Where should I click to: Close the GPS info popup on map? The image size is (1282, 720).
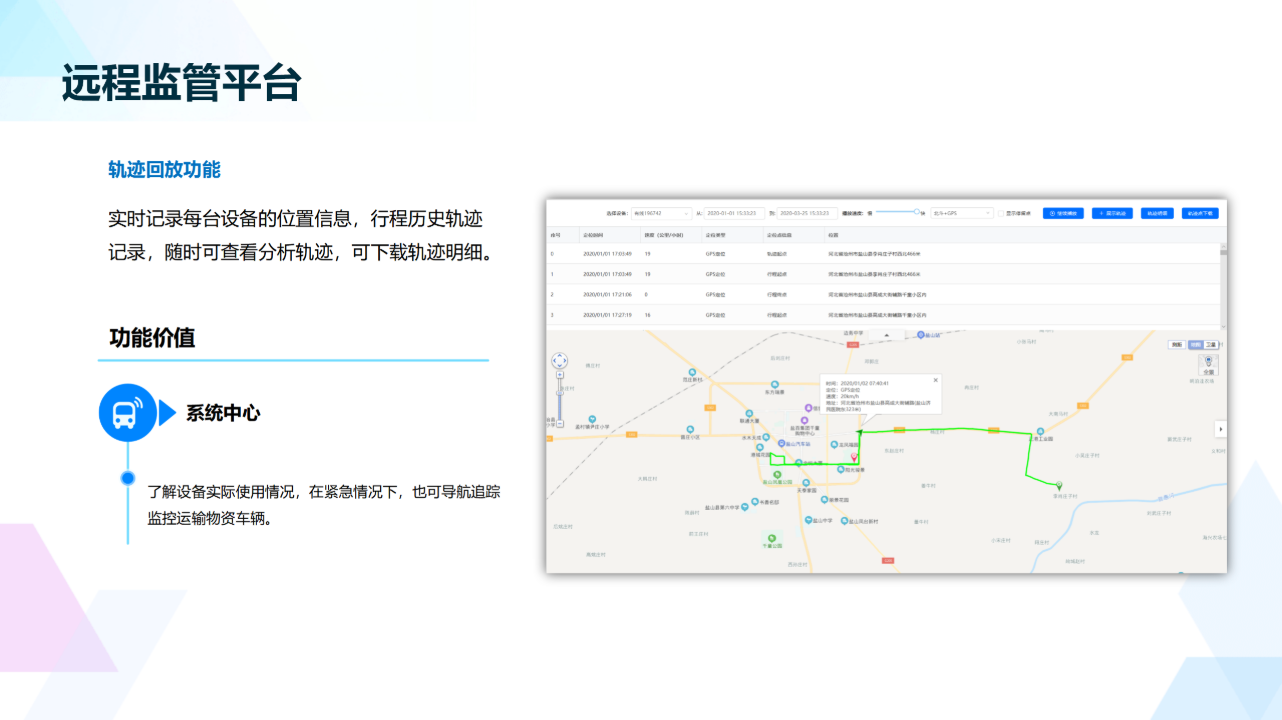pyautogui.click(x=936, y=380)
